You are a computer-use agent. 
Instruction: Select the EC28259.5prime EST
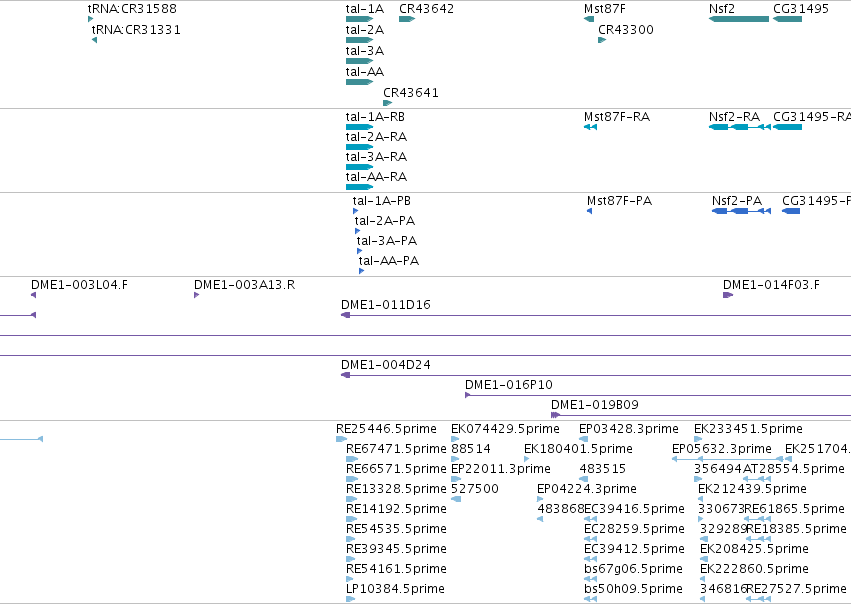590,539
